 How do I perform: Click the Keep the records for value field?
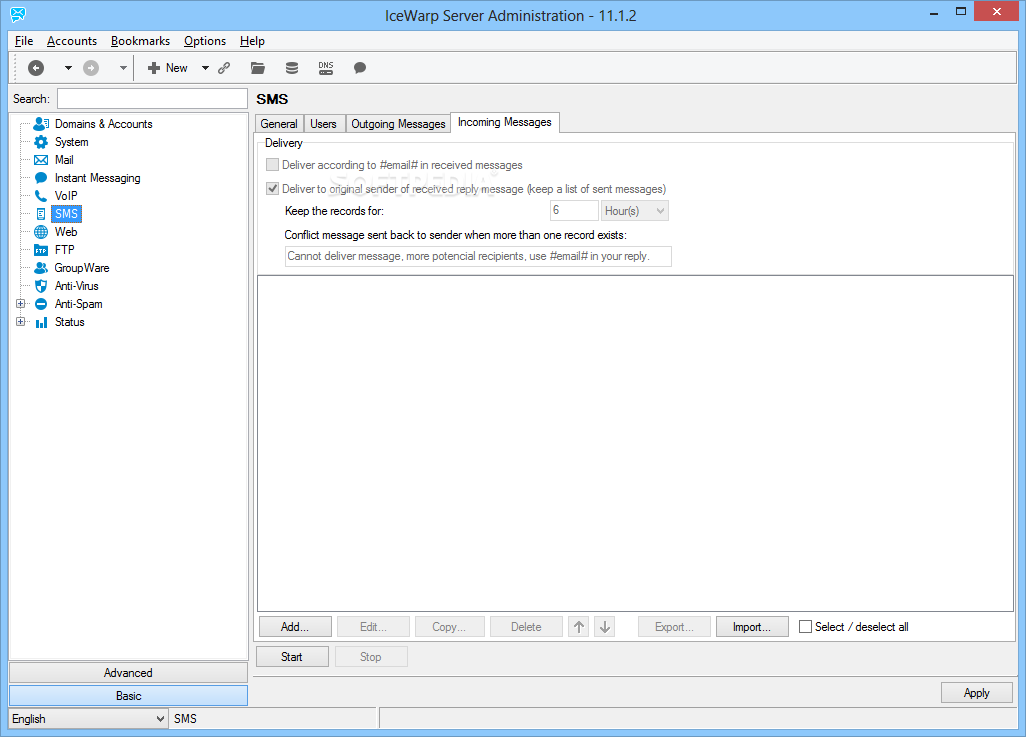click(574, 211)
